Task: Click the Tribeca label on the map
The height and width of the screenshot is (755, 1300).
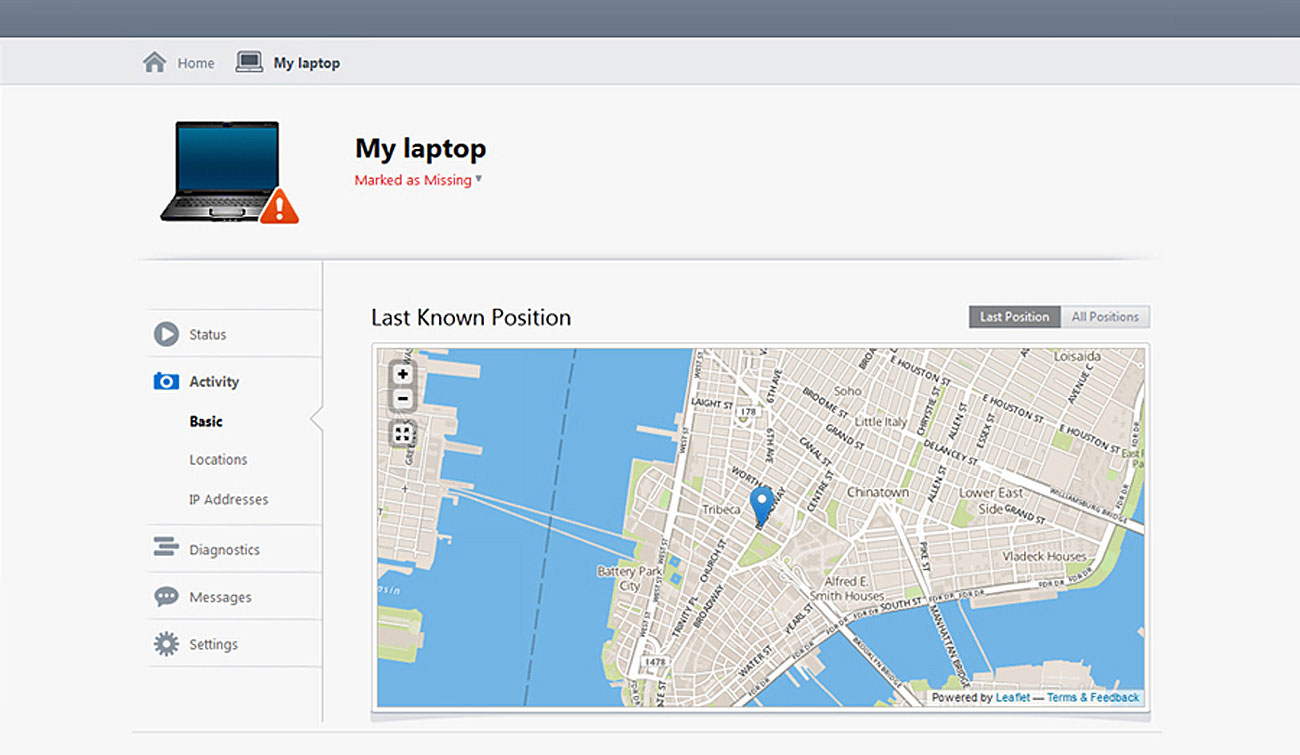Action: (721, 510)
